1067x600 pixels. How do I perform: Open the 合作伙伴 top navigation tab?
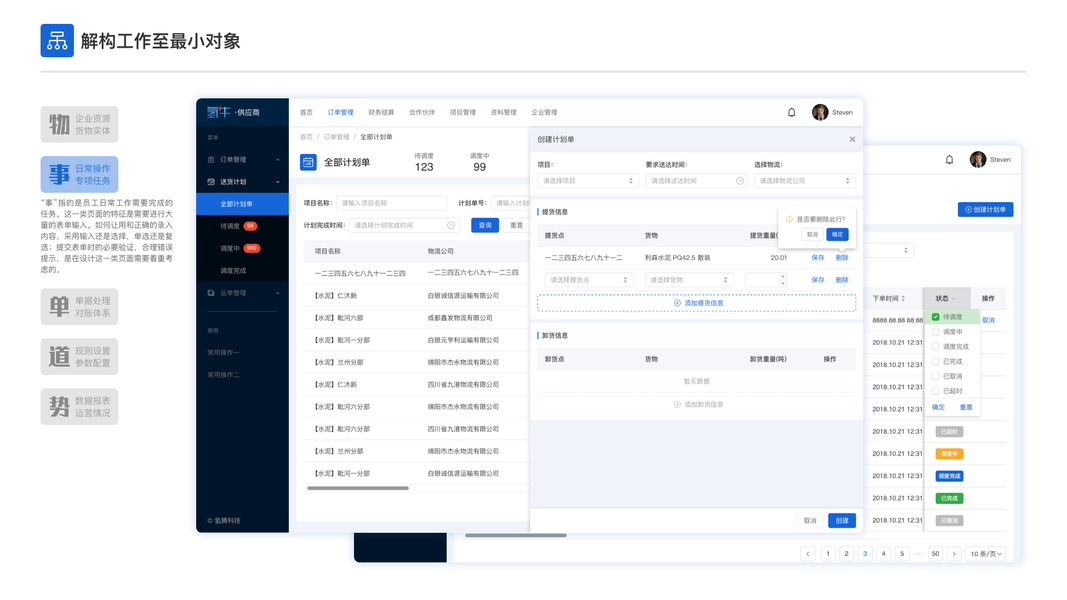(422, 112)
